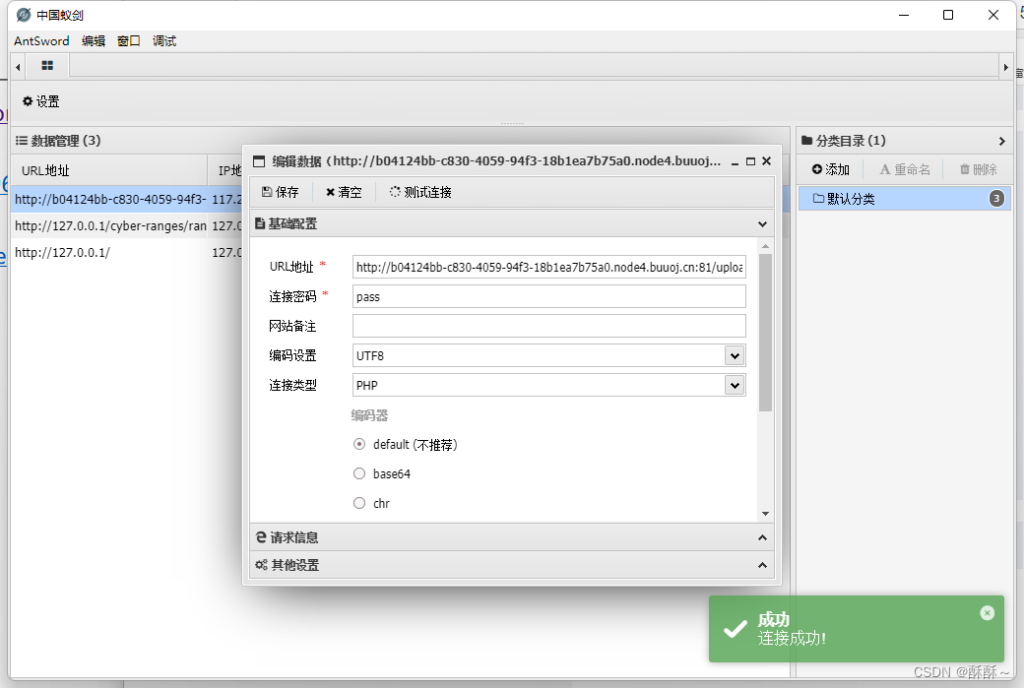1024x688 pixels.
Task: Click 重命名 rename category button
Action: [905, 170]
